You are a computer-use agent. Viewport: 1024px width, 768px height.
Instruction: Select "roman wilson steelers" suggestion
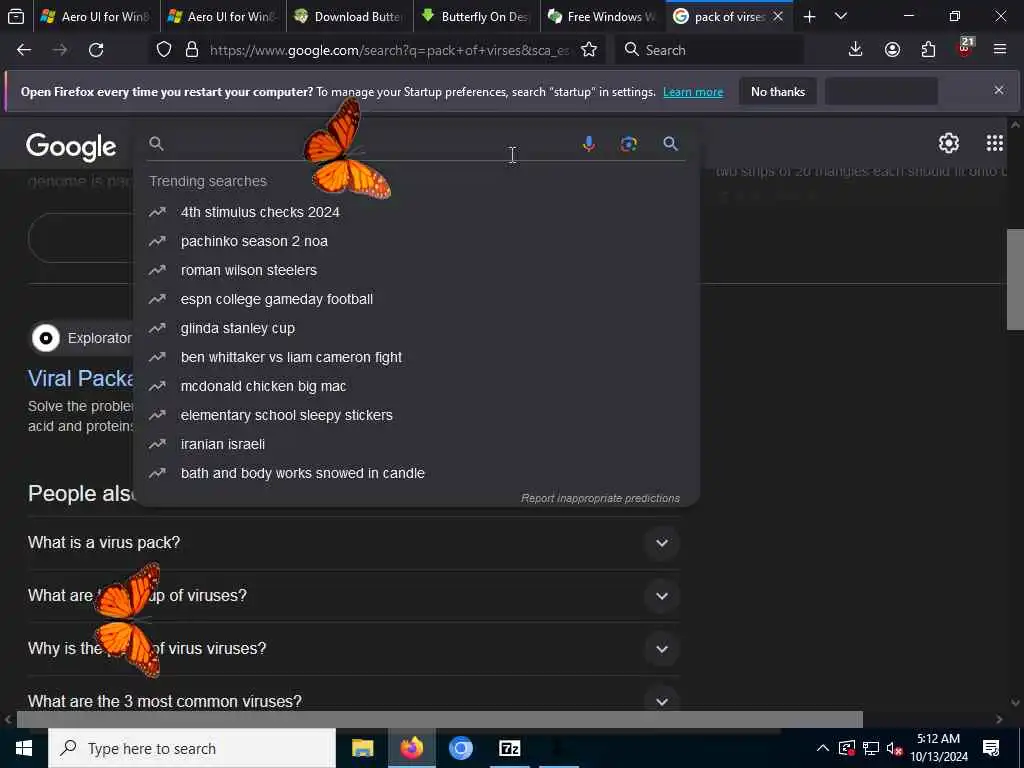coord(416,270)
